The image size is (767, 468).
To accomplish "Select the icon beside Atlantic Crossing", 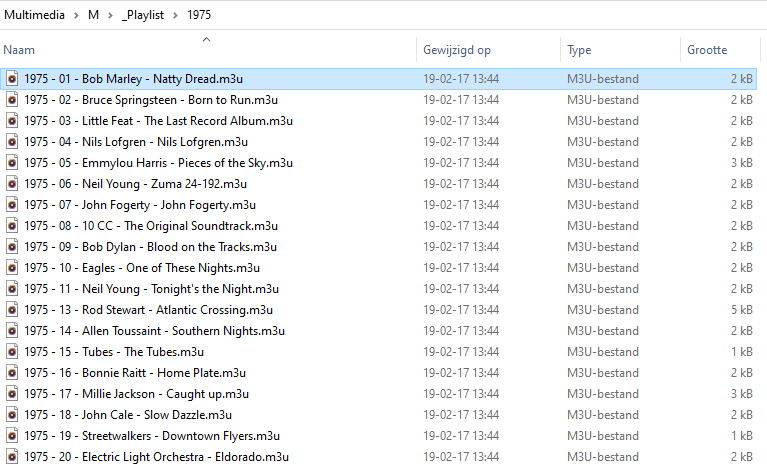I will [12, 310].
